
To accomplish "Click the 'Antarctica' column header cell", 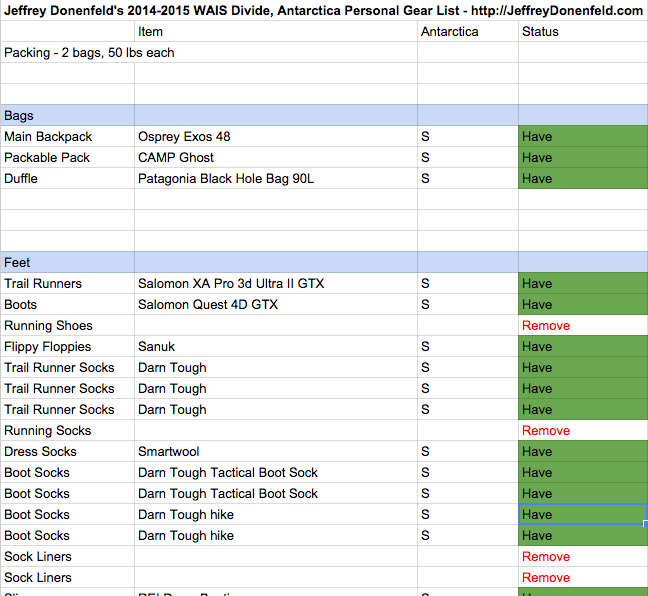I will (468, 31).
